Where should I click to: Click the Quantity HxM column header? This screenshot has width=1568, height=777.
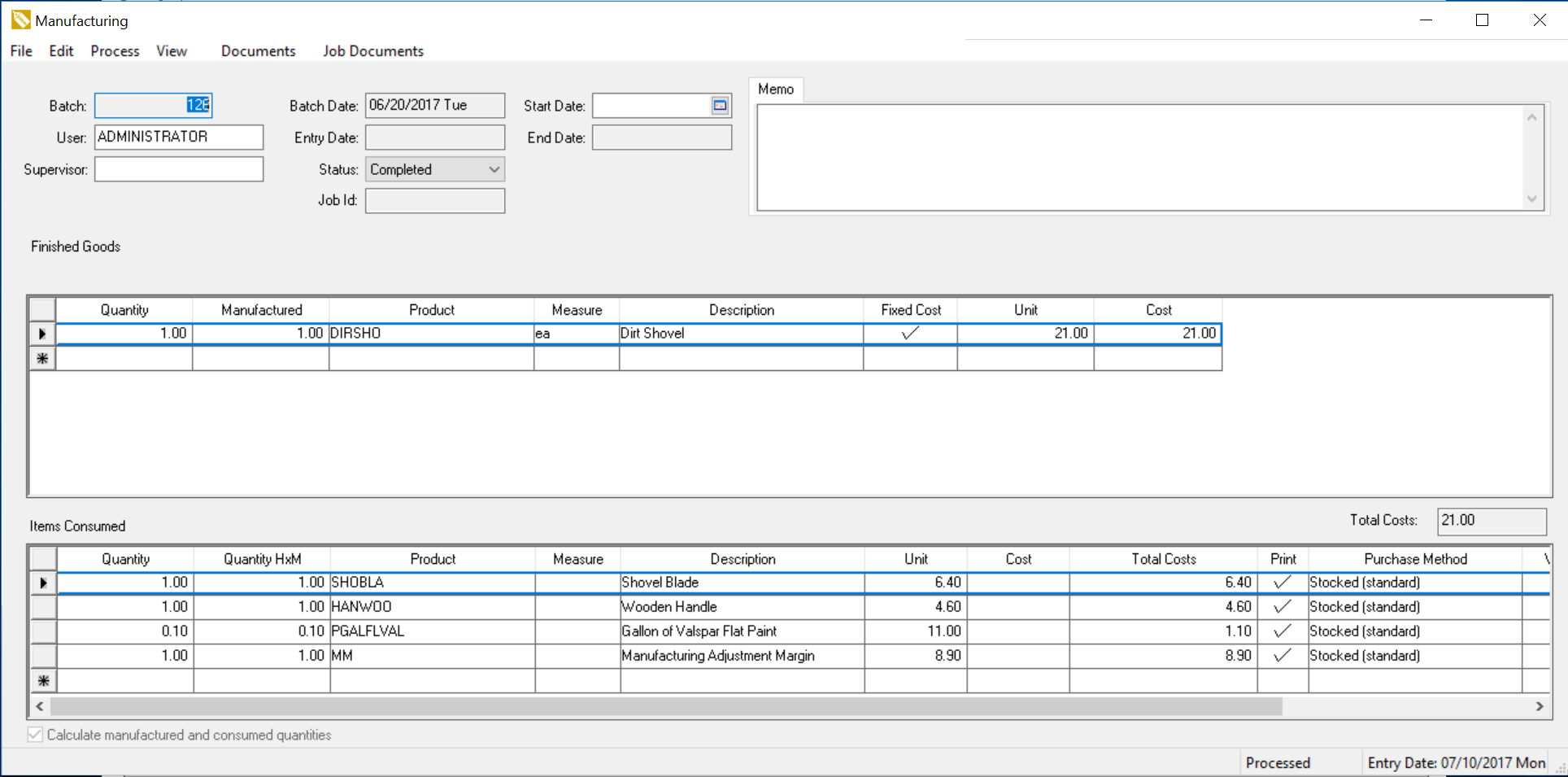click(x=263, y=559)
